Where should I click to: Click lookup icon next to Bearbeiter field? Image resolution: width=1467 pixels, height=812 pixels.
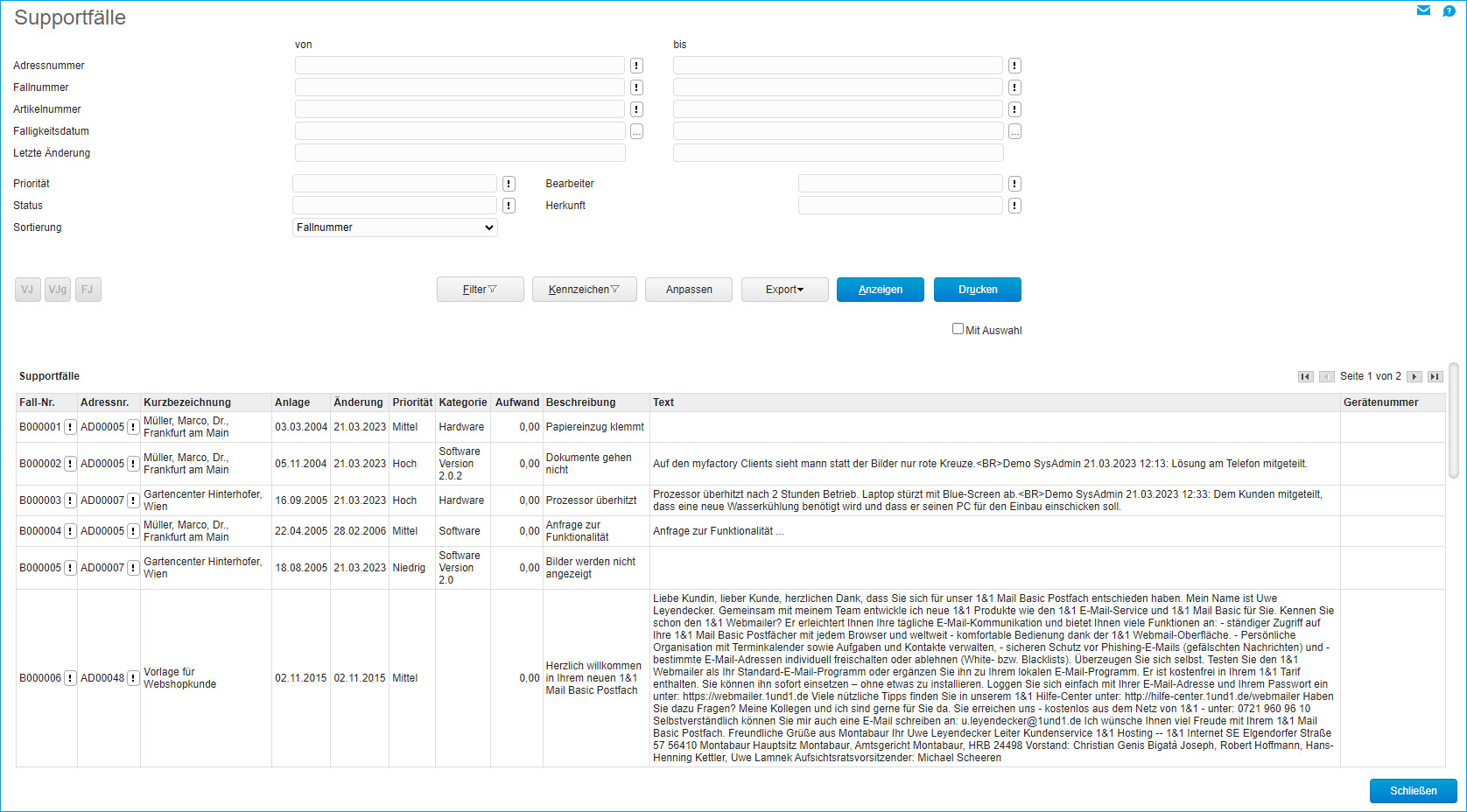pos(1014,184)
